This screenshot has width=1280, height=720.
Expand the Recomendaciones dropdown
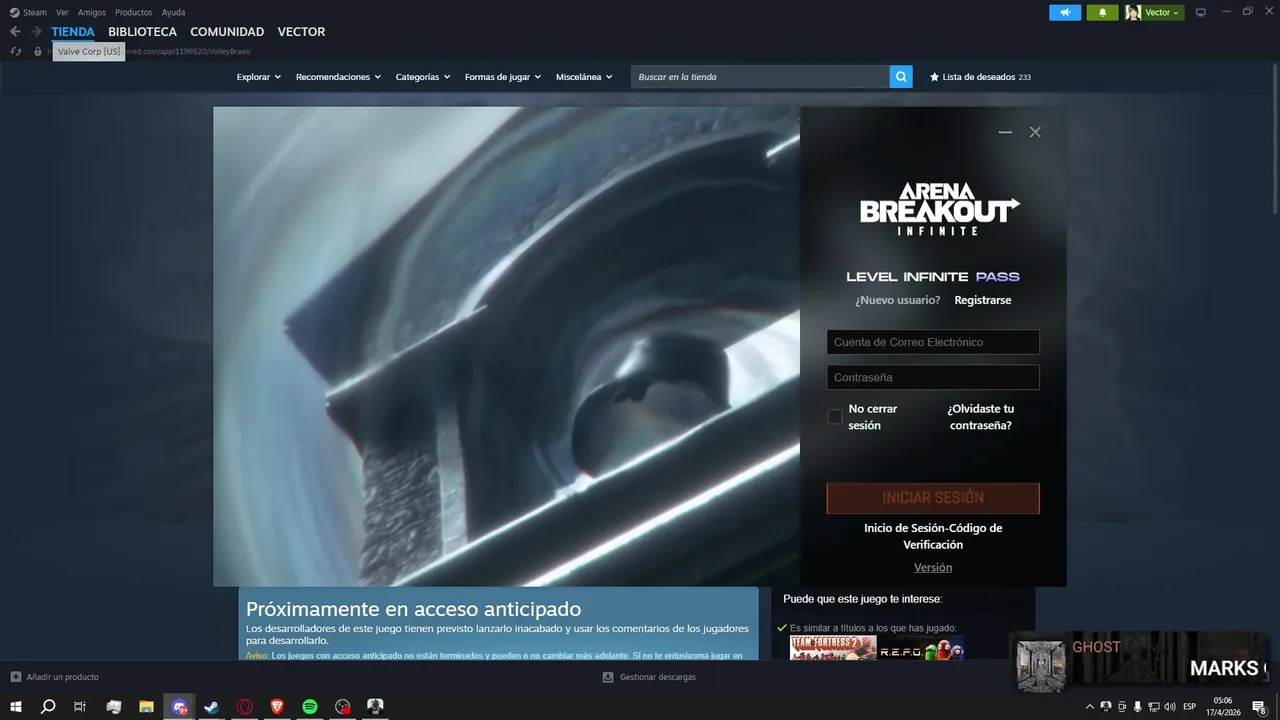tap(338, 77)
